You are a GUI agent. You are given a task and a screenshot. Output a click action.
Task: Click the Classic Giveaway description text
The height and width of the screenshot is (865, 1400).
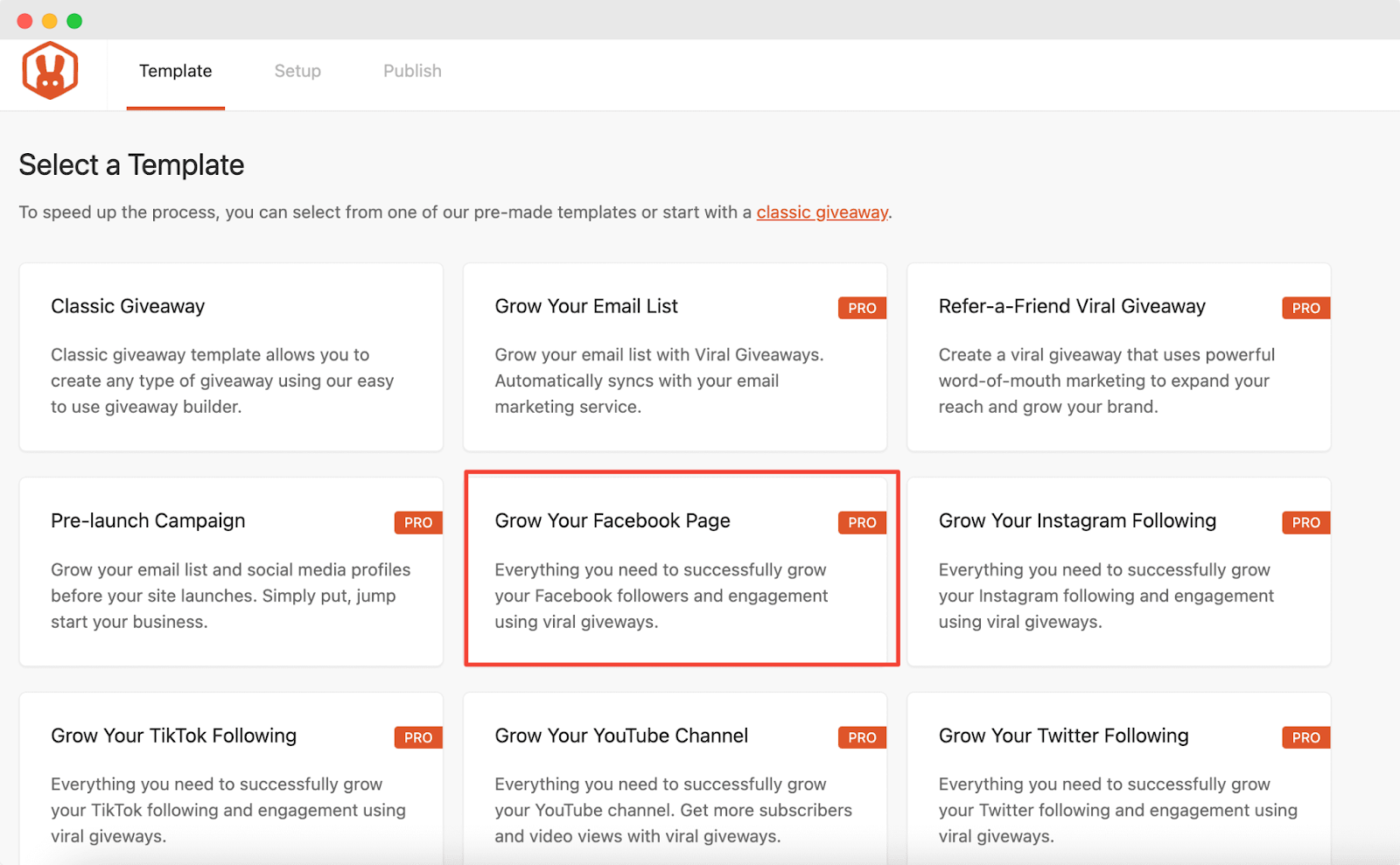[x=222, y=380]
